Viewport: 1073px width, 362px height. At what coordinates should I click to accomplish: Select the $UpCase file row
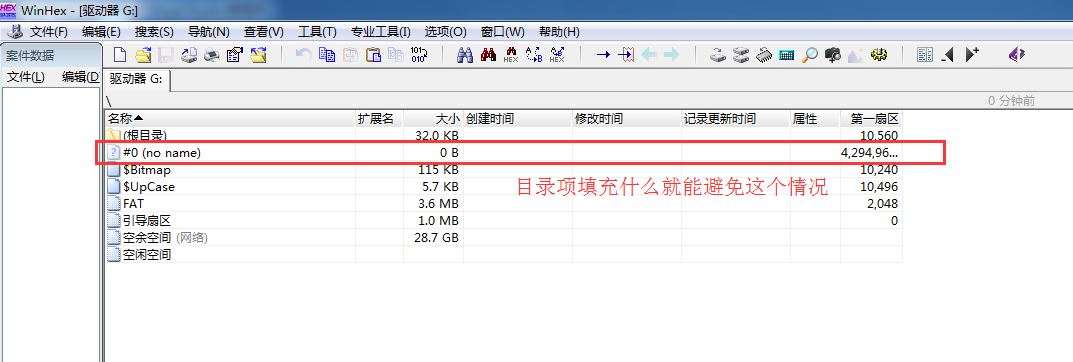pos(503,187)
